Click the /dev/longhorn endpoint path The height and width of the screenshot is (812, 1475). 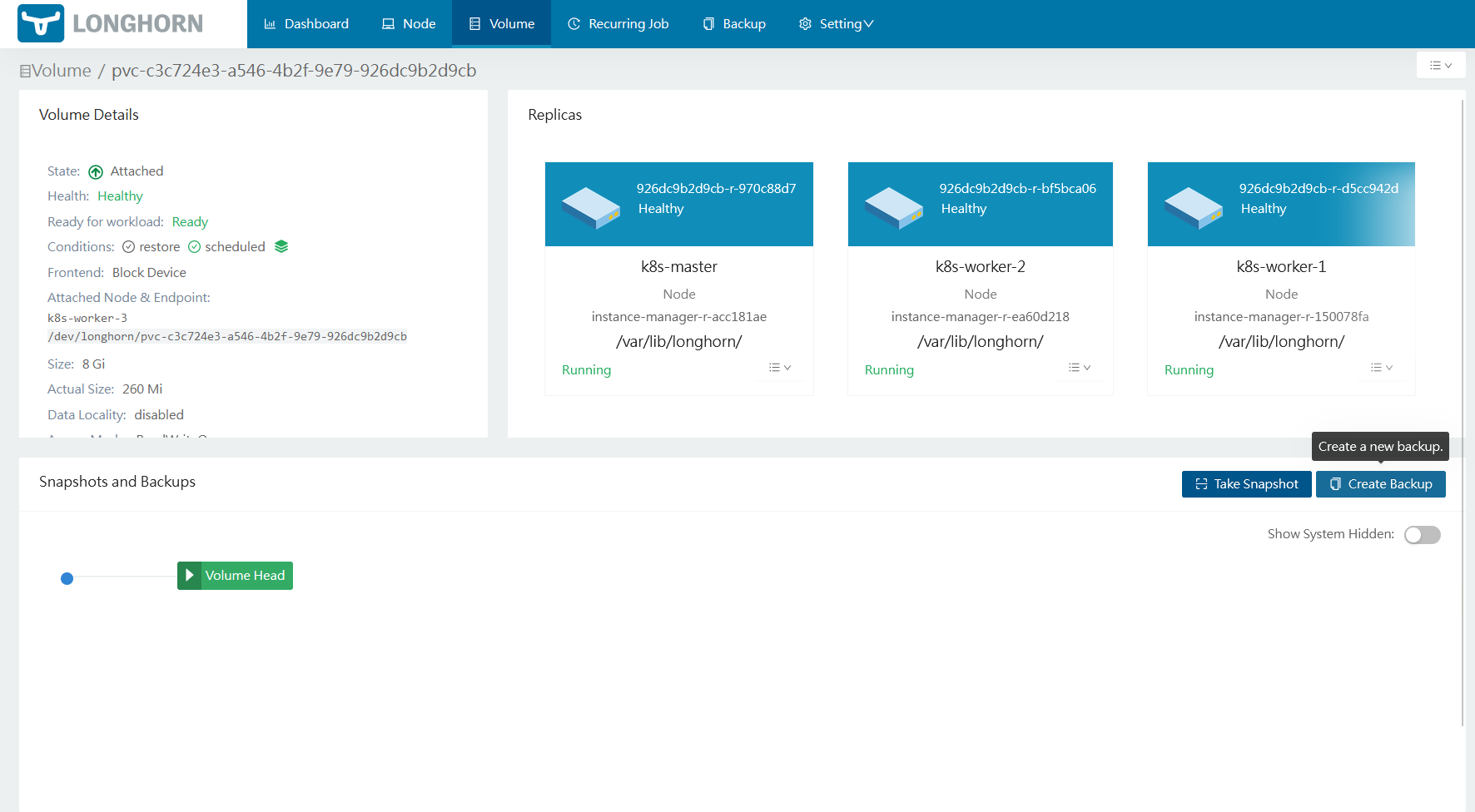tap(227, 337)
